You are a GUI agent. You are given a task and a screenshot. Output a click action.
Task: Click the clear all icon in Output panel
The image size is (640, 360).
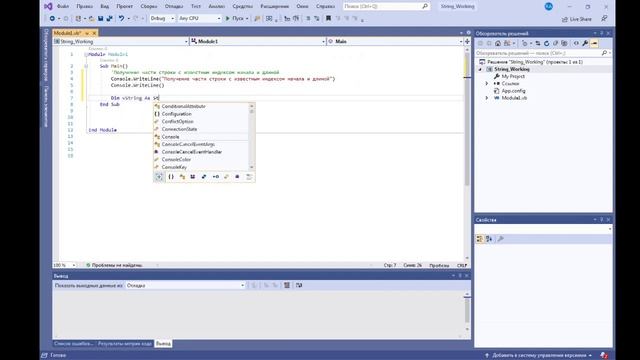[x=287, y=285]
